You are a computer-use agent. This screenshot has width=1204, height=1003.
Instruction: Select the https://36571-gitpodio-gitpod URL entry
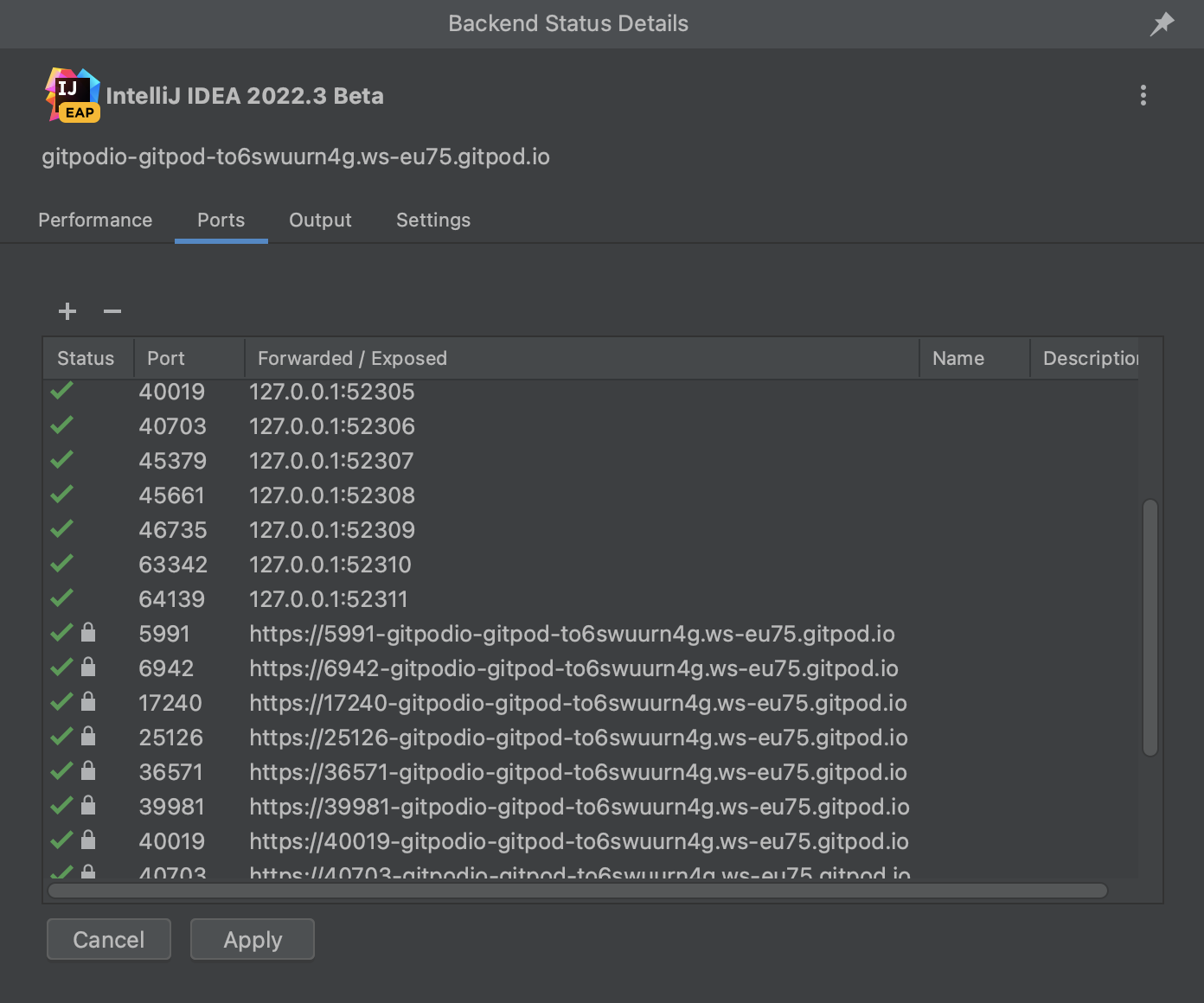pyautogui.click(x=578, y=772)
